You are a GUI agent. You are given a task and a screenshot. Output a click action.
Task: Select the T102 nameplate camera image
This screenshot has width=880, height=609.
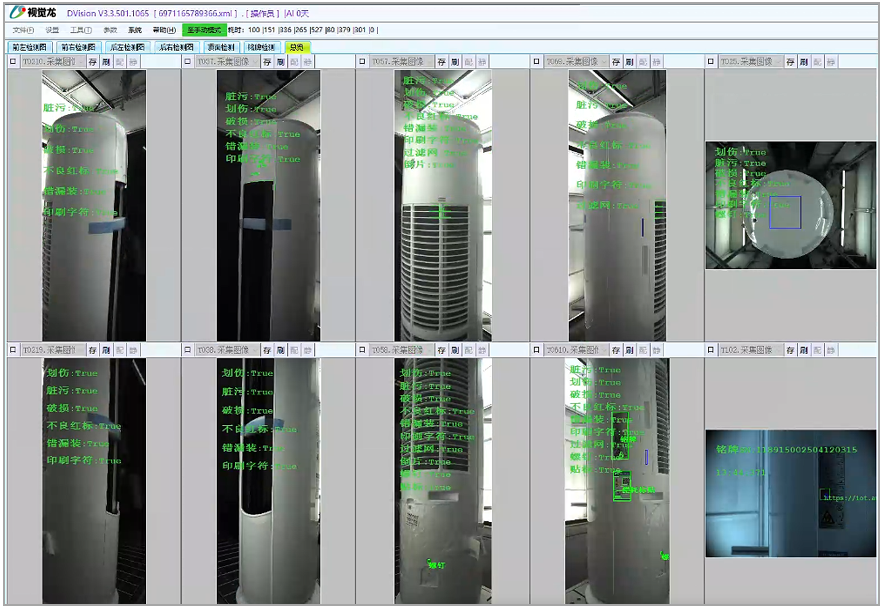[x=790, y=493]
